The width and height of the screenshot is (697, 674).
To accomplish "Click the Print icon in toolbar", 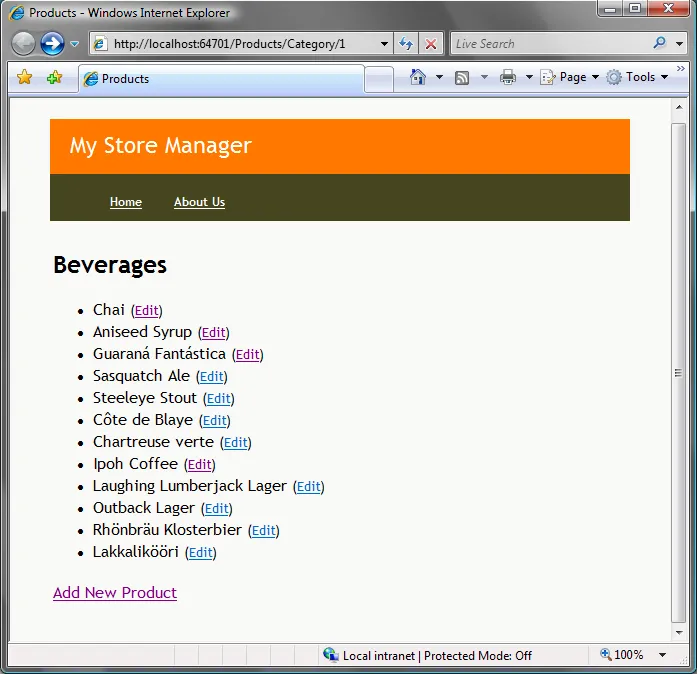I will (x=508, y=77).
